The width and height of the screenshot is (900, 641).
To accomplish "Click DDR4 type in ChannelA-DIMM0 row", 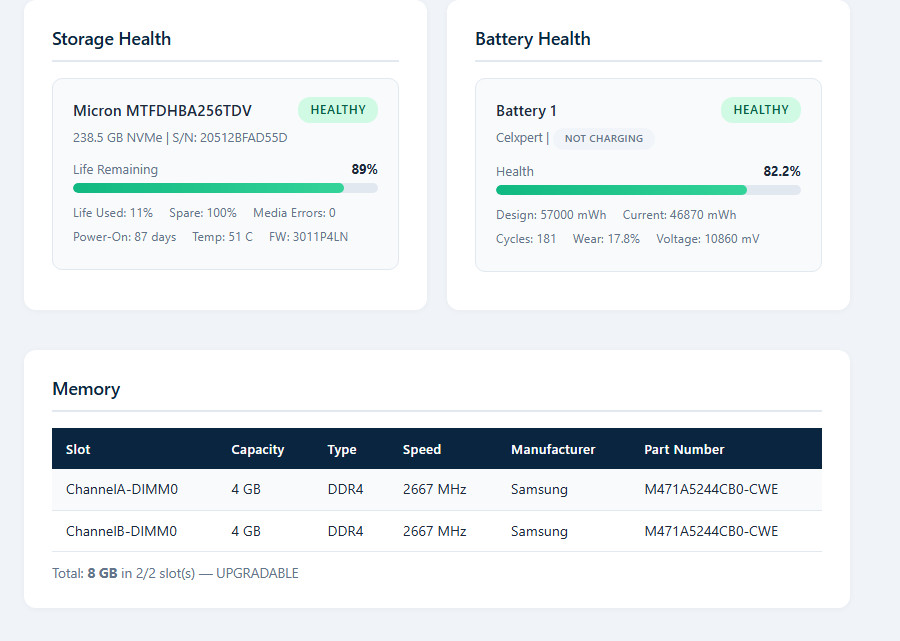I will 346,490.
